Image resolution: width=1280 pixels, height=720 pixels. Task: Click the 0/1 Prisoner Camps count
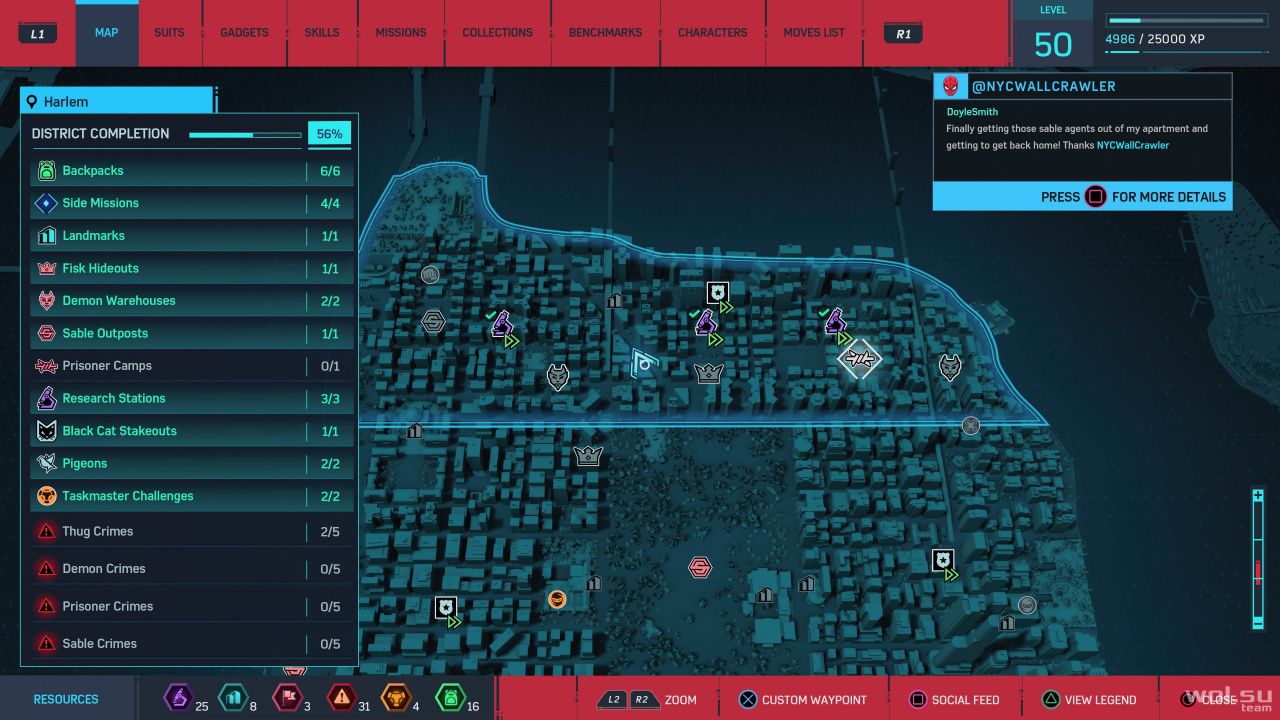pos(330,366)
